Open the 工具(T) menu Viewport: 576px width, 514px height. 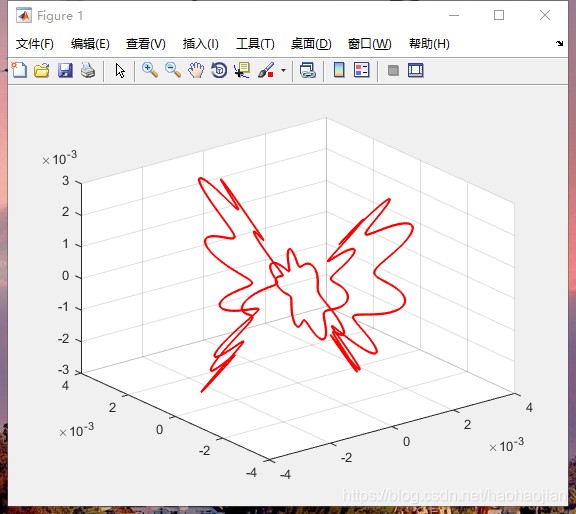(255, 44)
